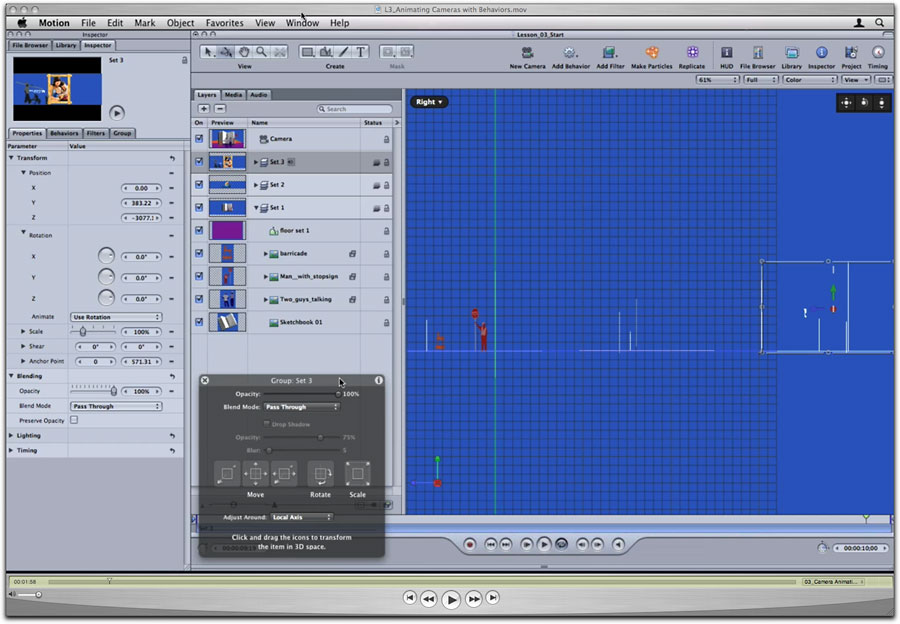
Task: Switch to the Media tab
Action: coord(233,95)
